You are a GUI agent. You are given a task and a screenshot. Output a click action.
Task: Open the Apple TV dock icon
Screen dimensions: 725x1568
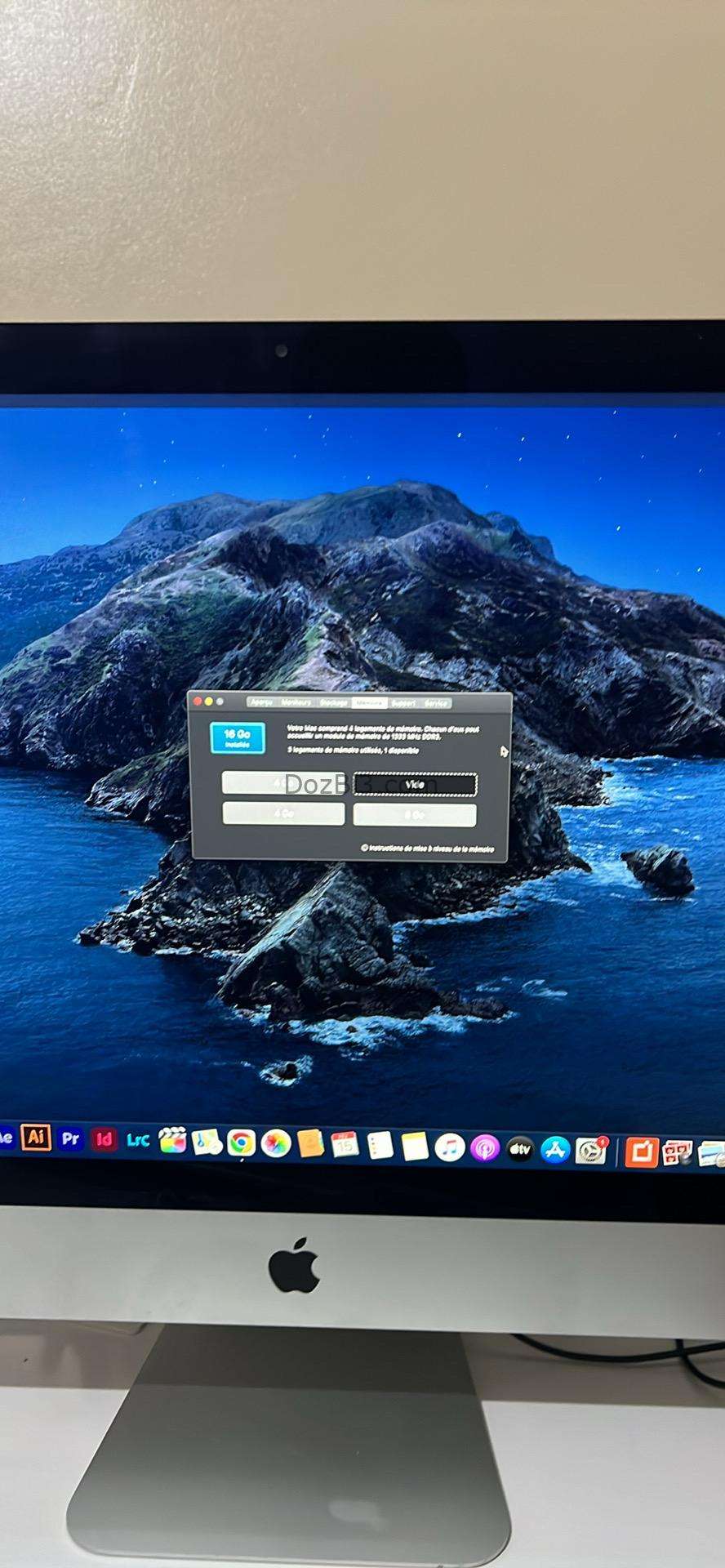click(x=519, y=1150)
